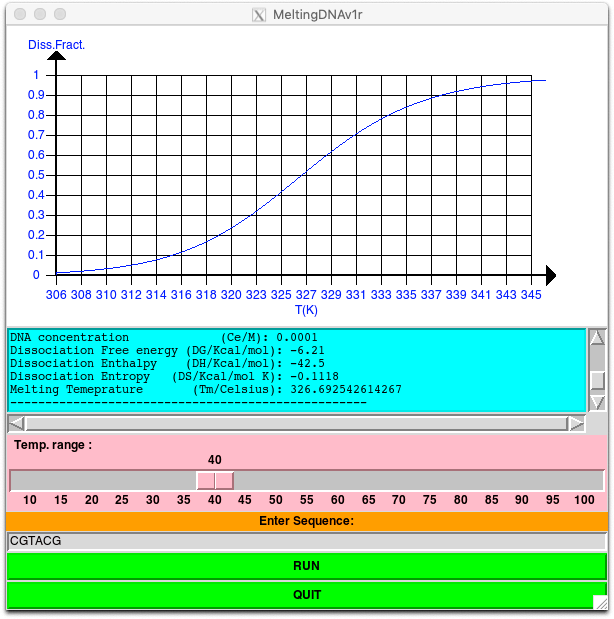Click the slider track above the 70 mark
614x619 pixels.
point(399,481)
